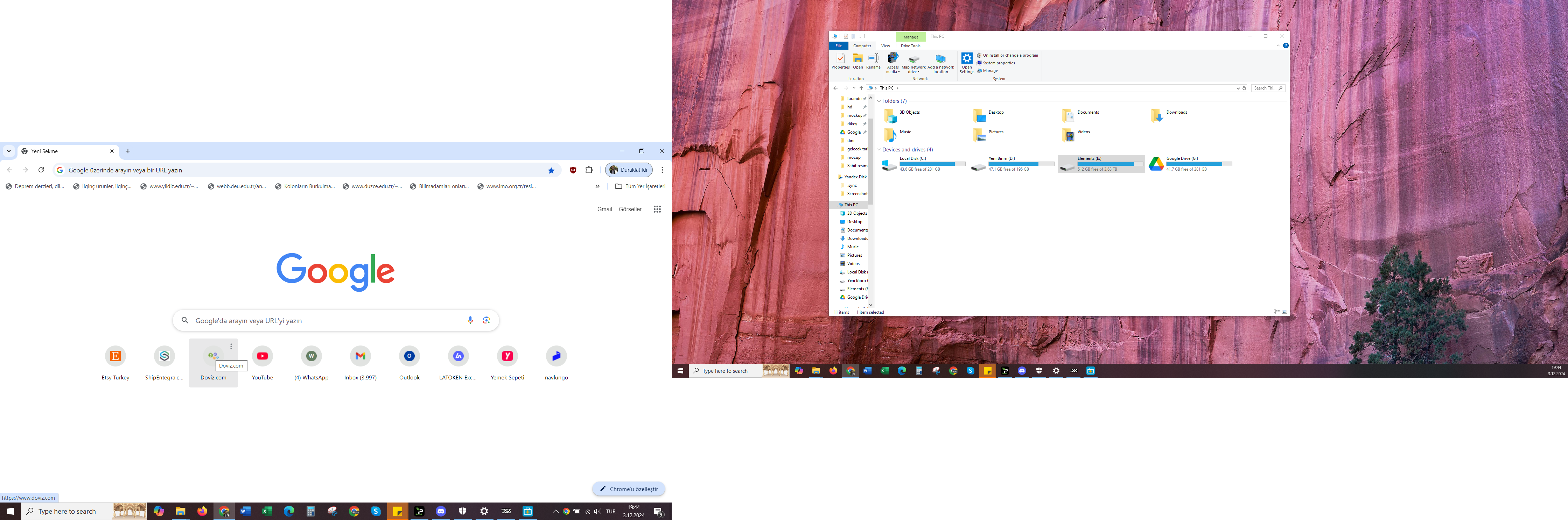
Task: Switch Explorer to details view toggle
Action: coord(1276,312)
